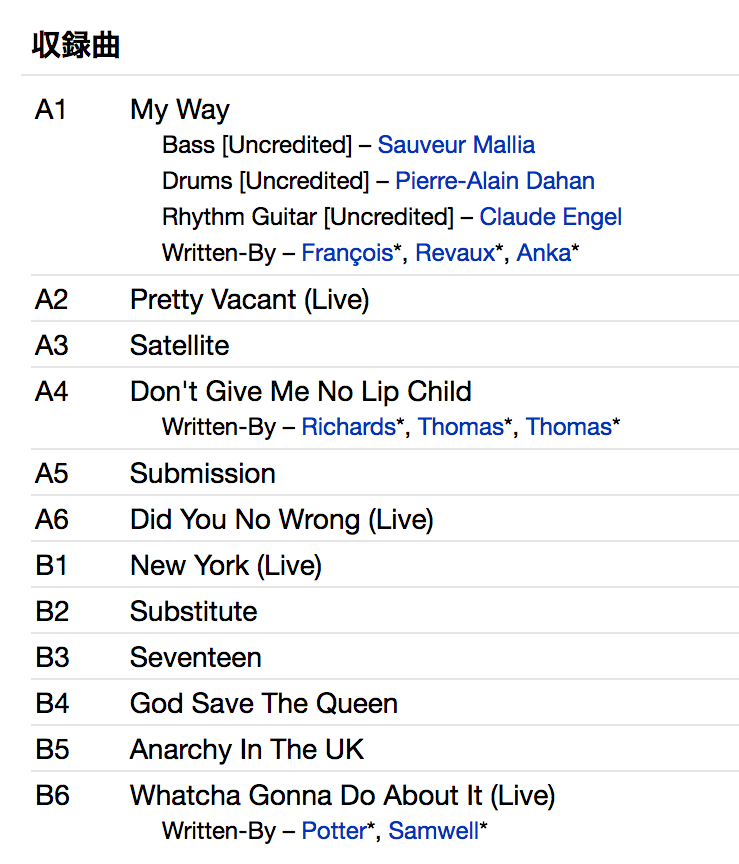Image resolution: width=739 pixels, height=864 pixels.
Task: Click Whatcha Gonna Do About It track
Action: [x=342, y=795]
